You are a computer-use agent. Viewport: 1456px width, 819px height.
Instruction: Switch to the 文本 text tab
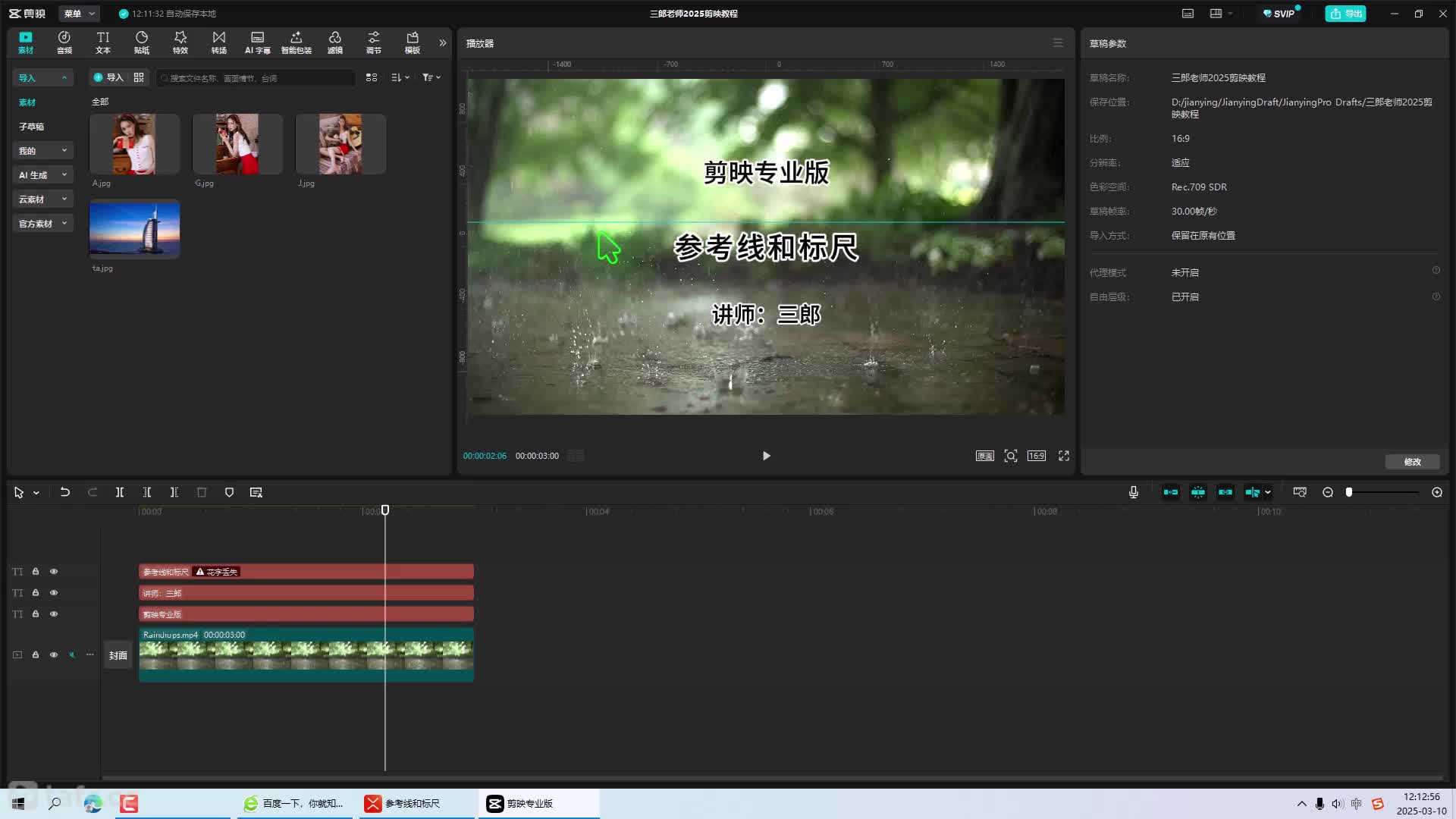[x=102, y=42]
